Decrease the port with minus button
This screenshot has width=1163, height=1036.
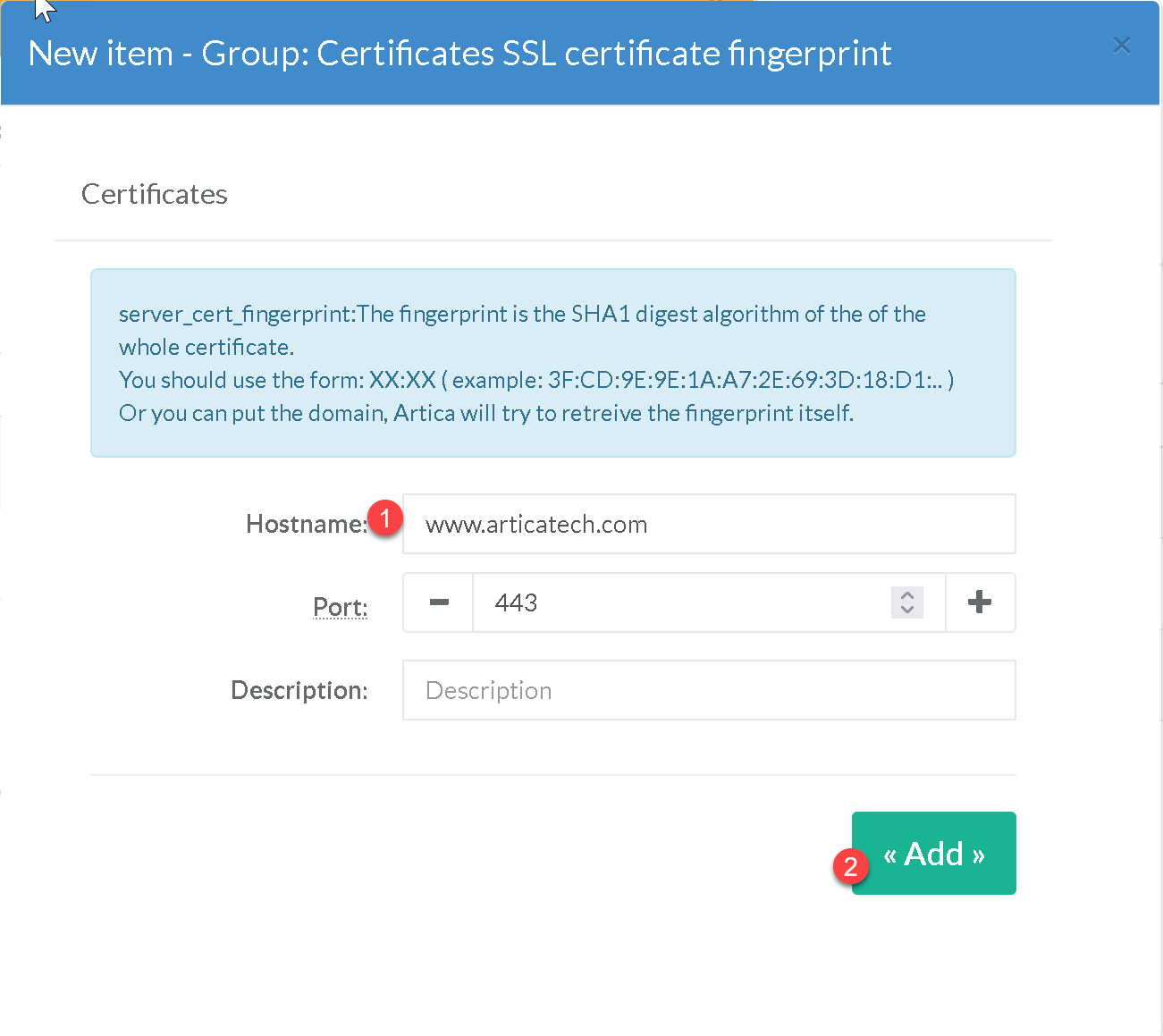click(x=438, y=602)
